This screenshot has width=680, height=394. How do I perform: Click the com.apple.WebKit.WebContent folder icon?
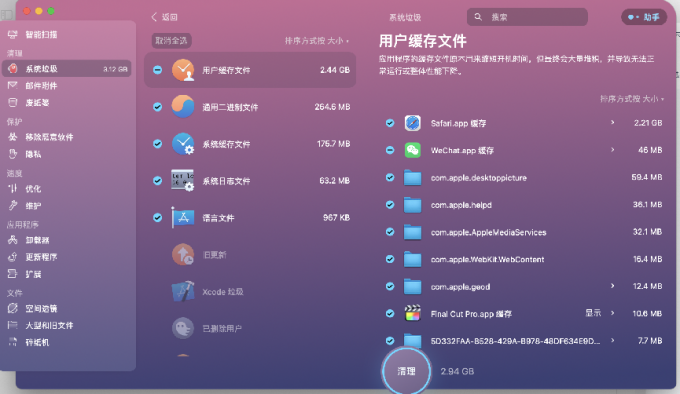point(412,259)
